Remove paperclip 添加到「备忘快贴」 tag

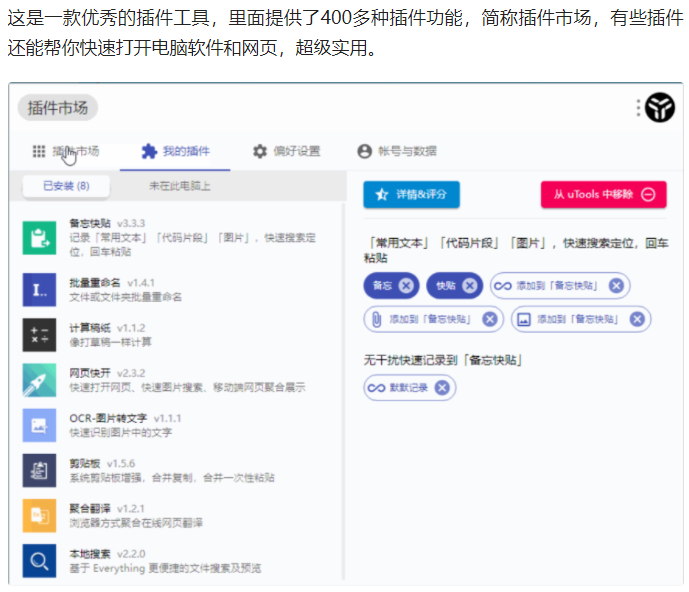490,320
